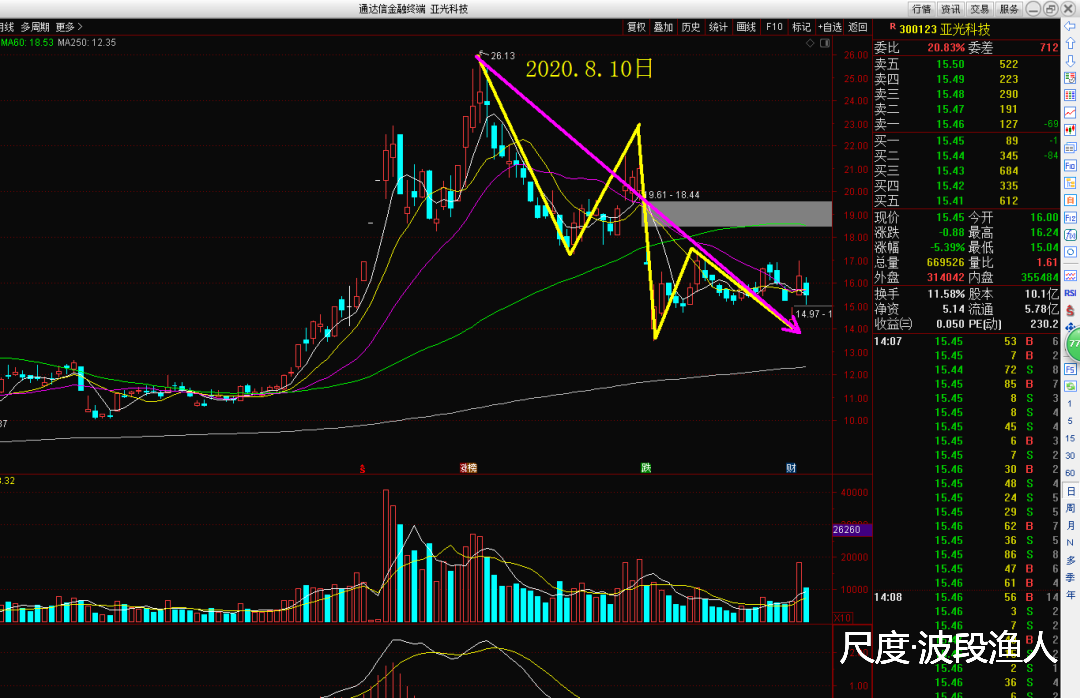Screen dimensions: 1080x698
Task: Open the 资讯 news menu
Action: pos(951,9)
